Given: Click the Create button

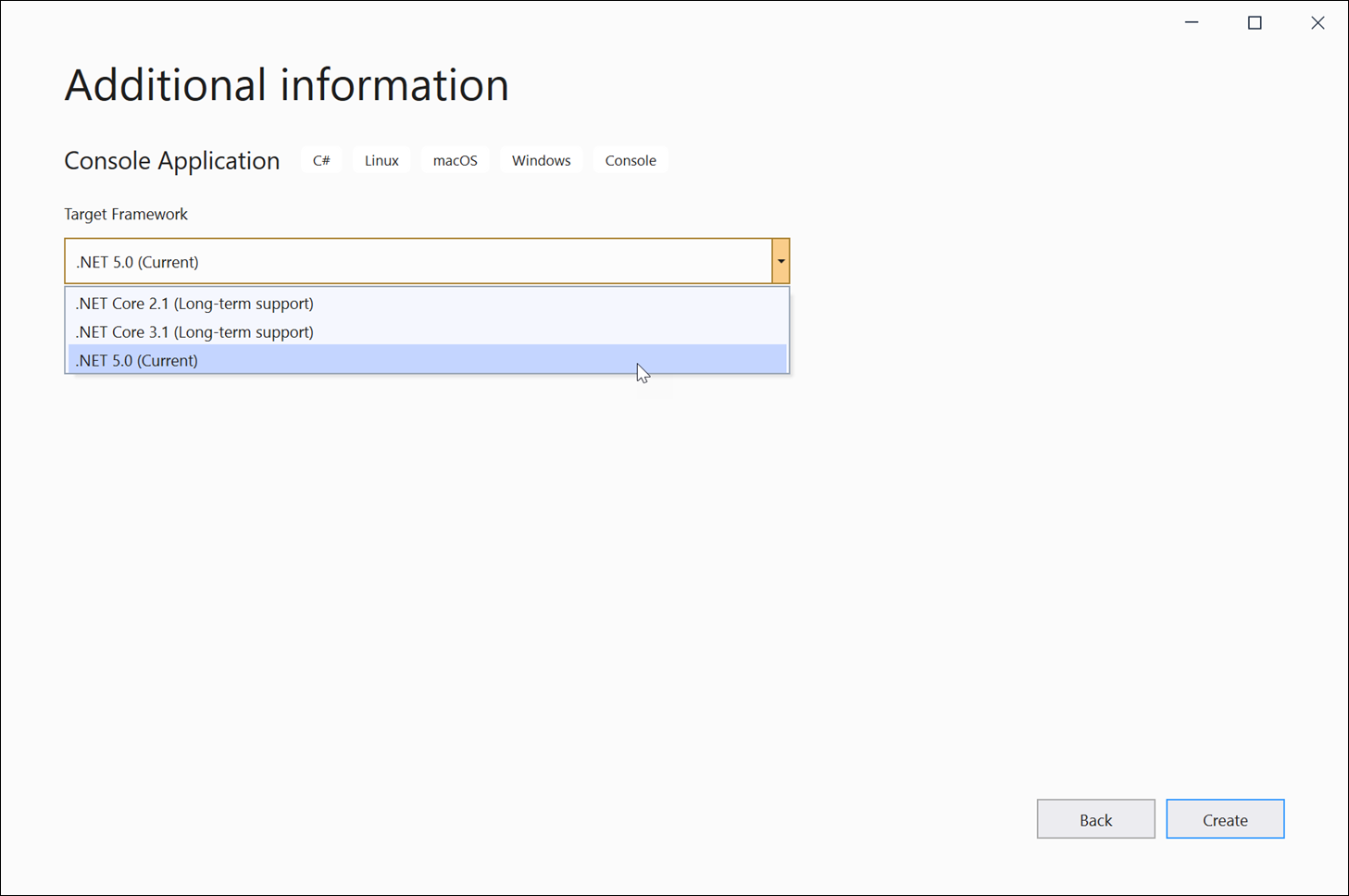Looking at the screenshot, I should [x=1225, y=819].
